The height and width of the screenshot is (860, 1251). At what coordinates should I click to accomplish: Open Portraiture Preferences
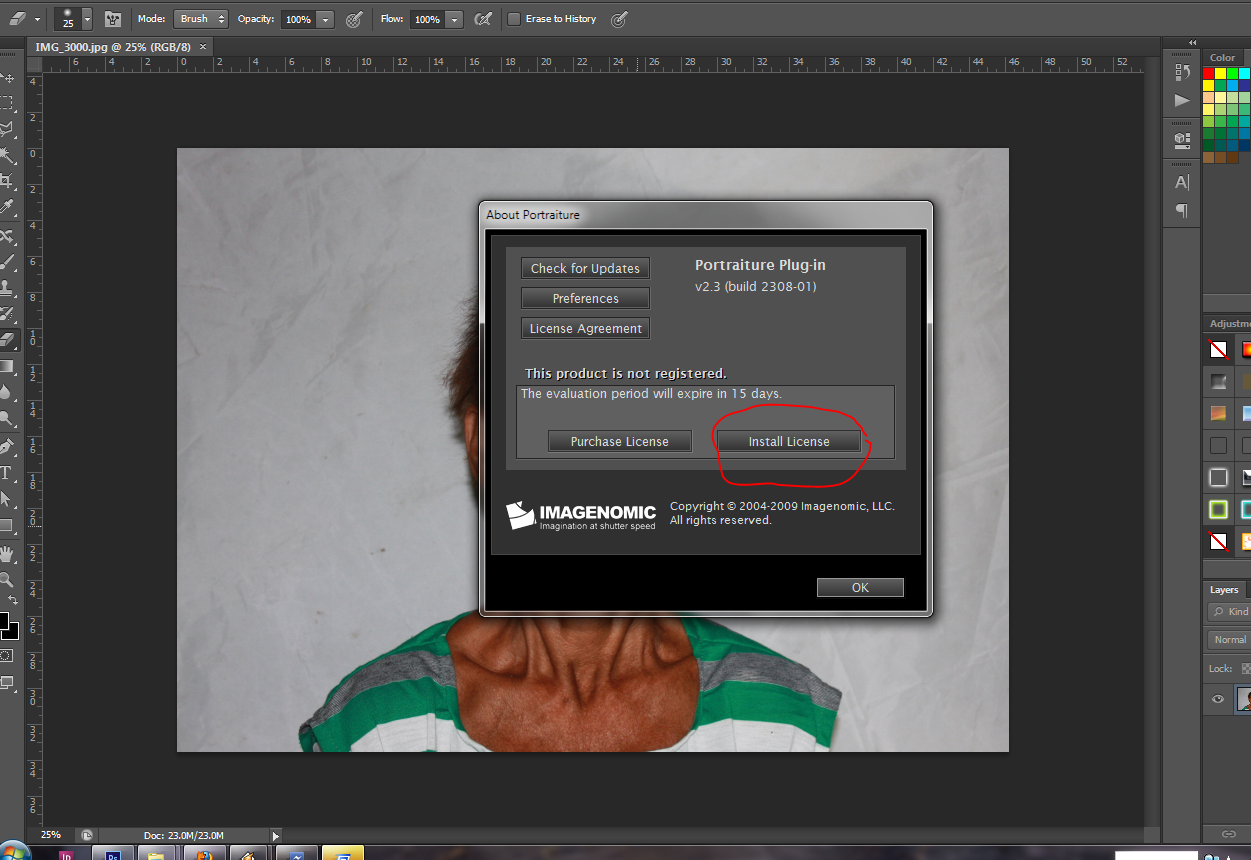pyautogui.click(x=585, y=298)
